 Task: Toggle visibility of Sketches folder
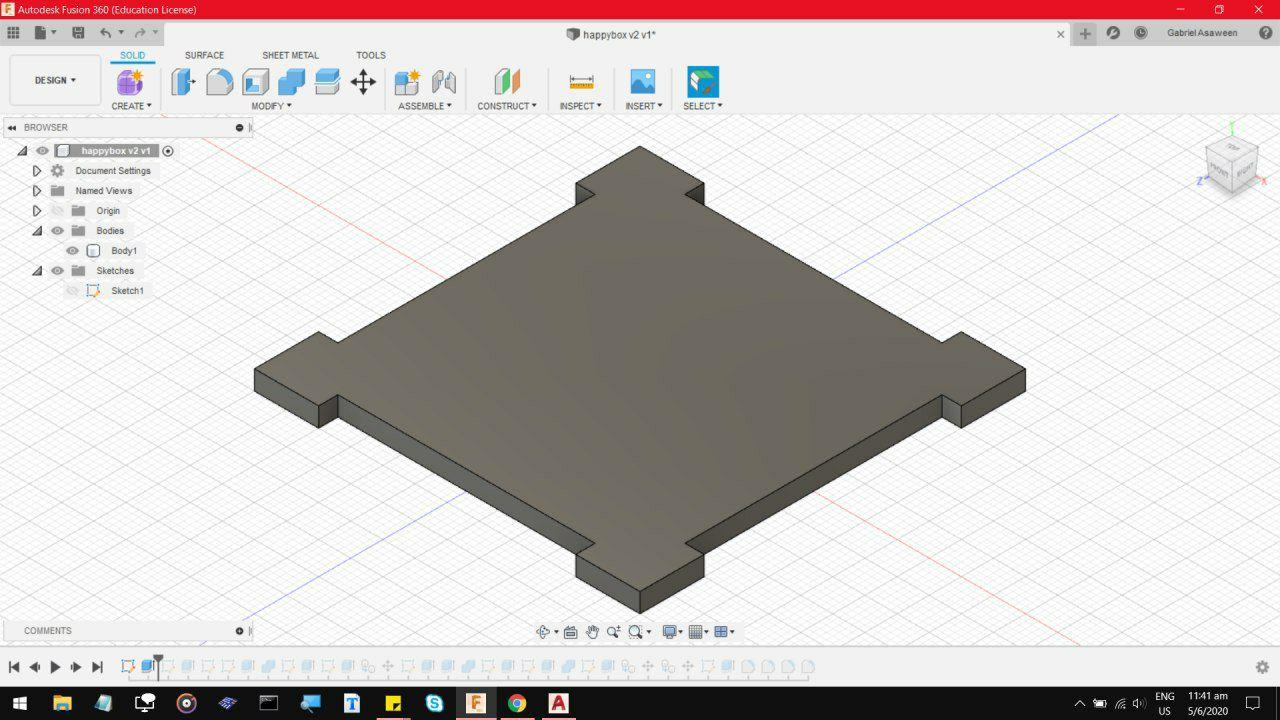(x=57, y=271)
